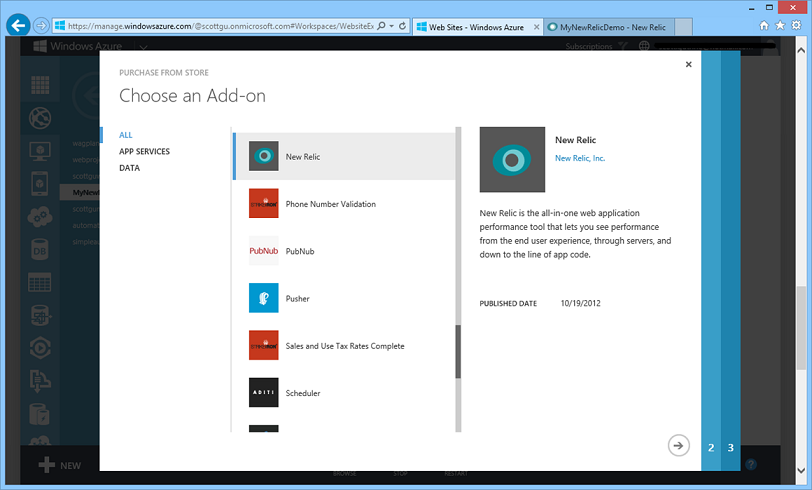The width and height of the screenshot is (812, 490).
Task: Close the Choose an Add-on dialog
Action: [x=688, y=64]
